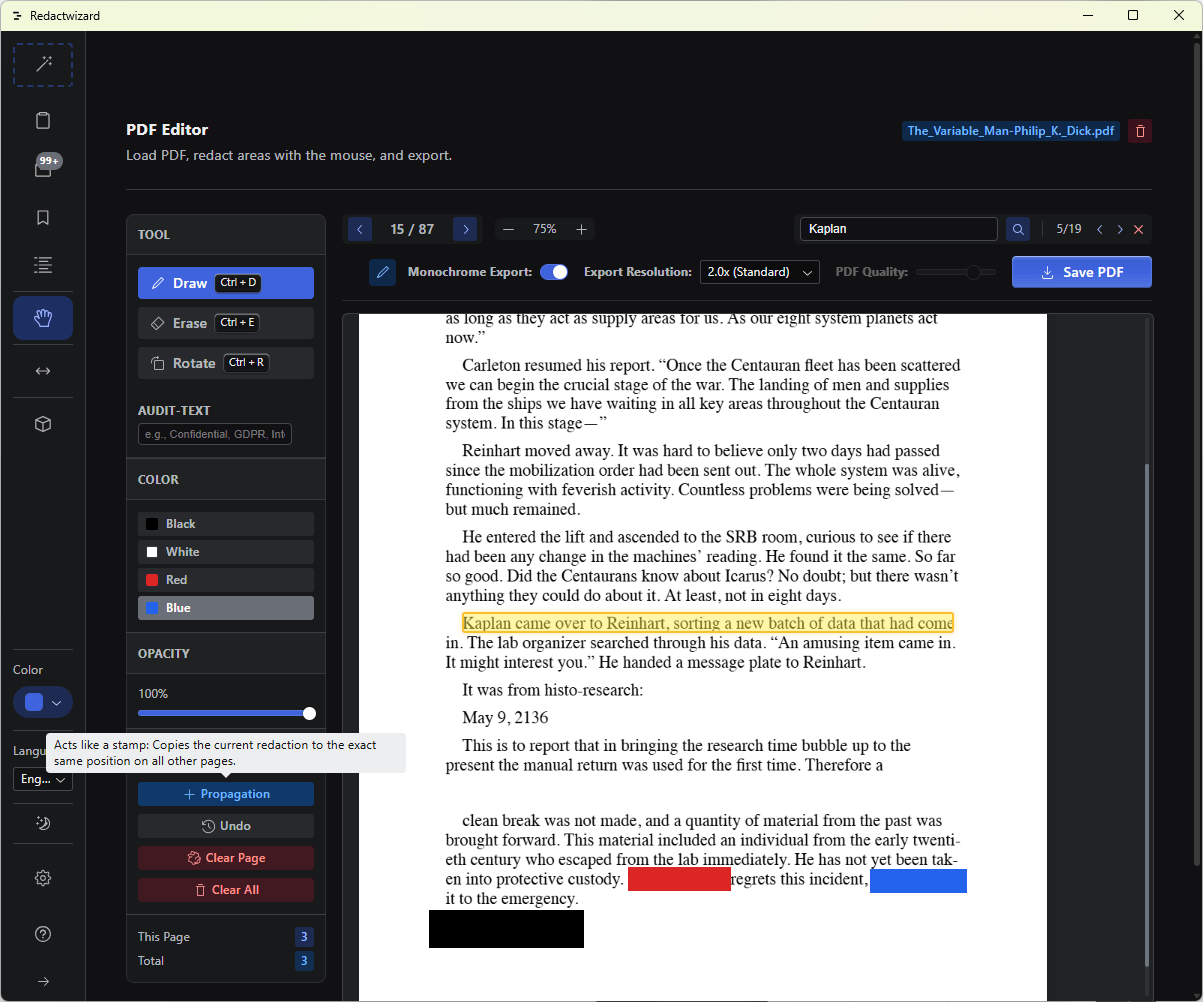Click the Clear All button
Image resolution: width=1203 pixels, height=1002 pixels.
click(226, 890)
